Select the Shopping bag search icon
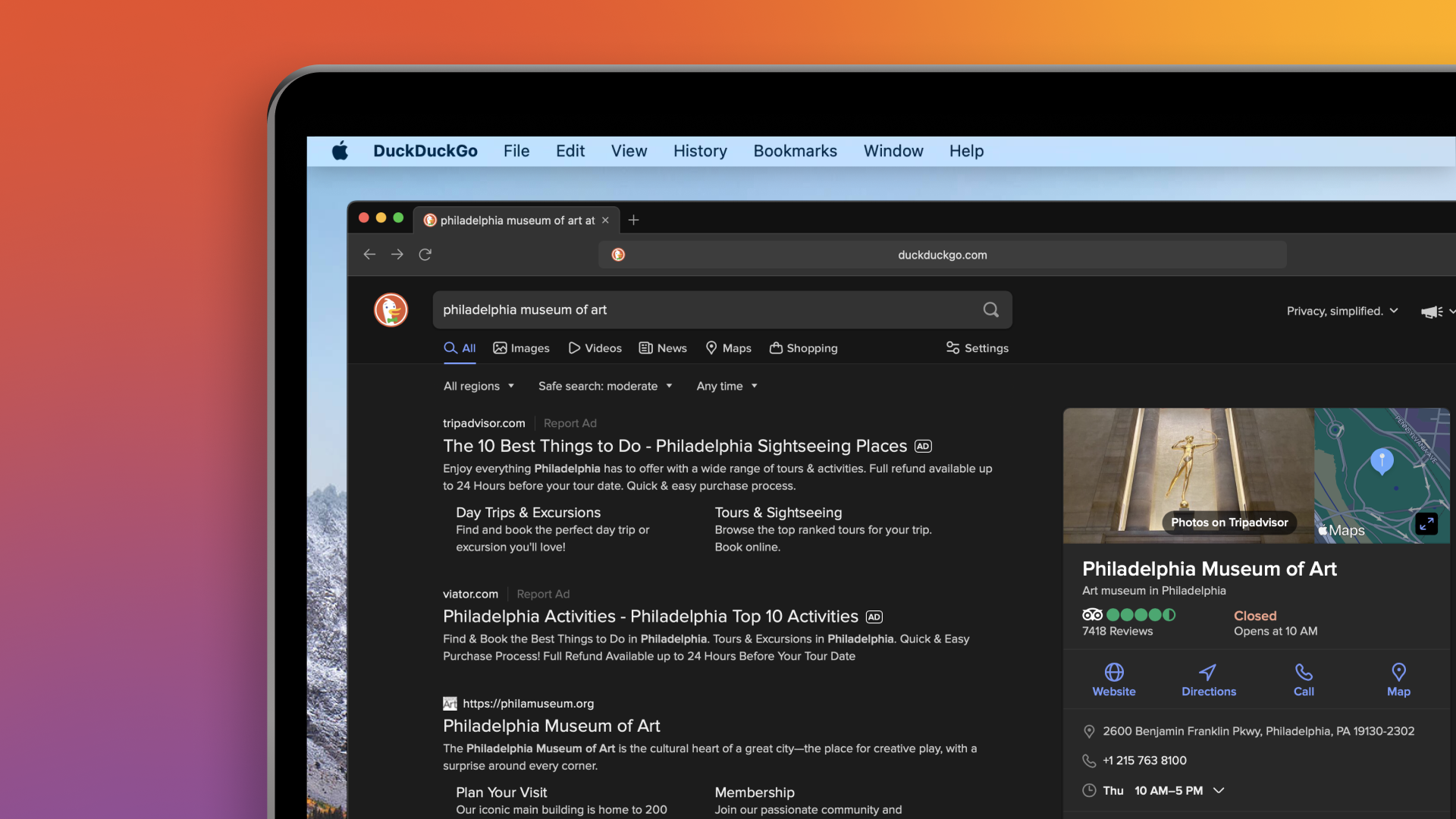The height and width of the screenshot is (819, 1456). (777, 348)
